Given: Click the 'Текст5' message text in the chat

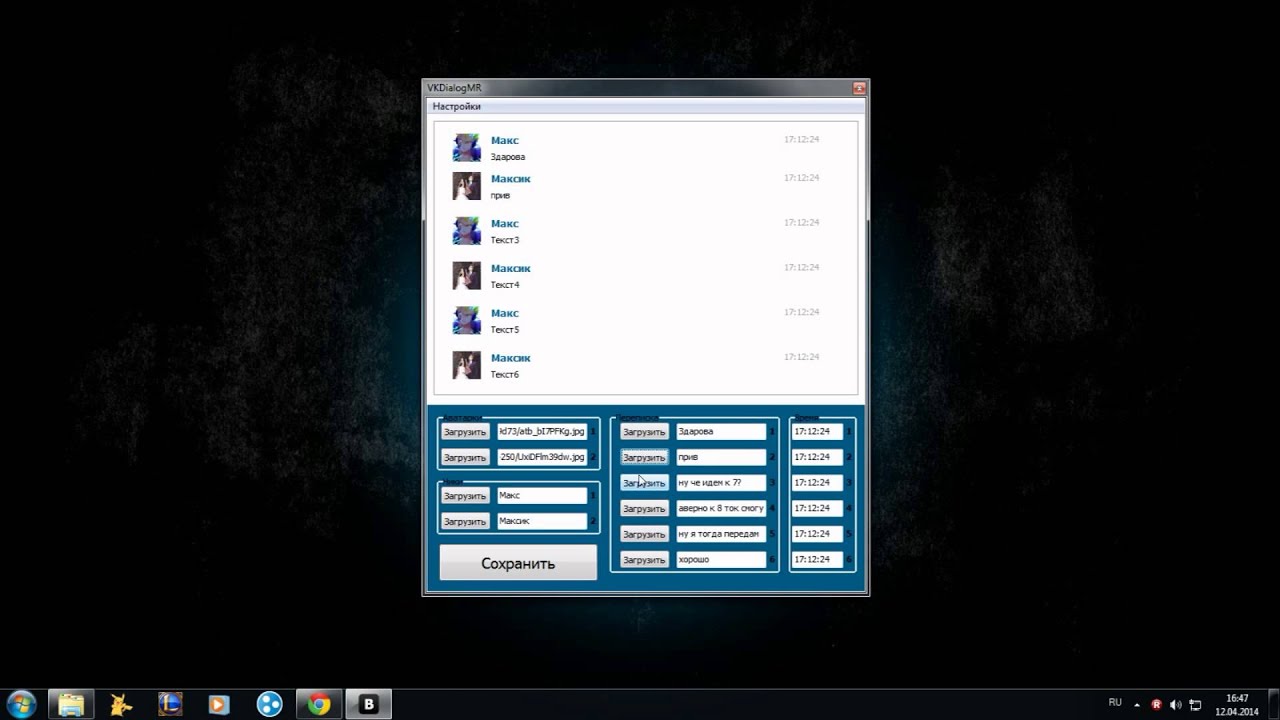Looking at the screenshot, I should point(505,330).
